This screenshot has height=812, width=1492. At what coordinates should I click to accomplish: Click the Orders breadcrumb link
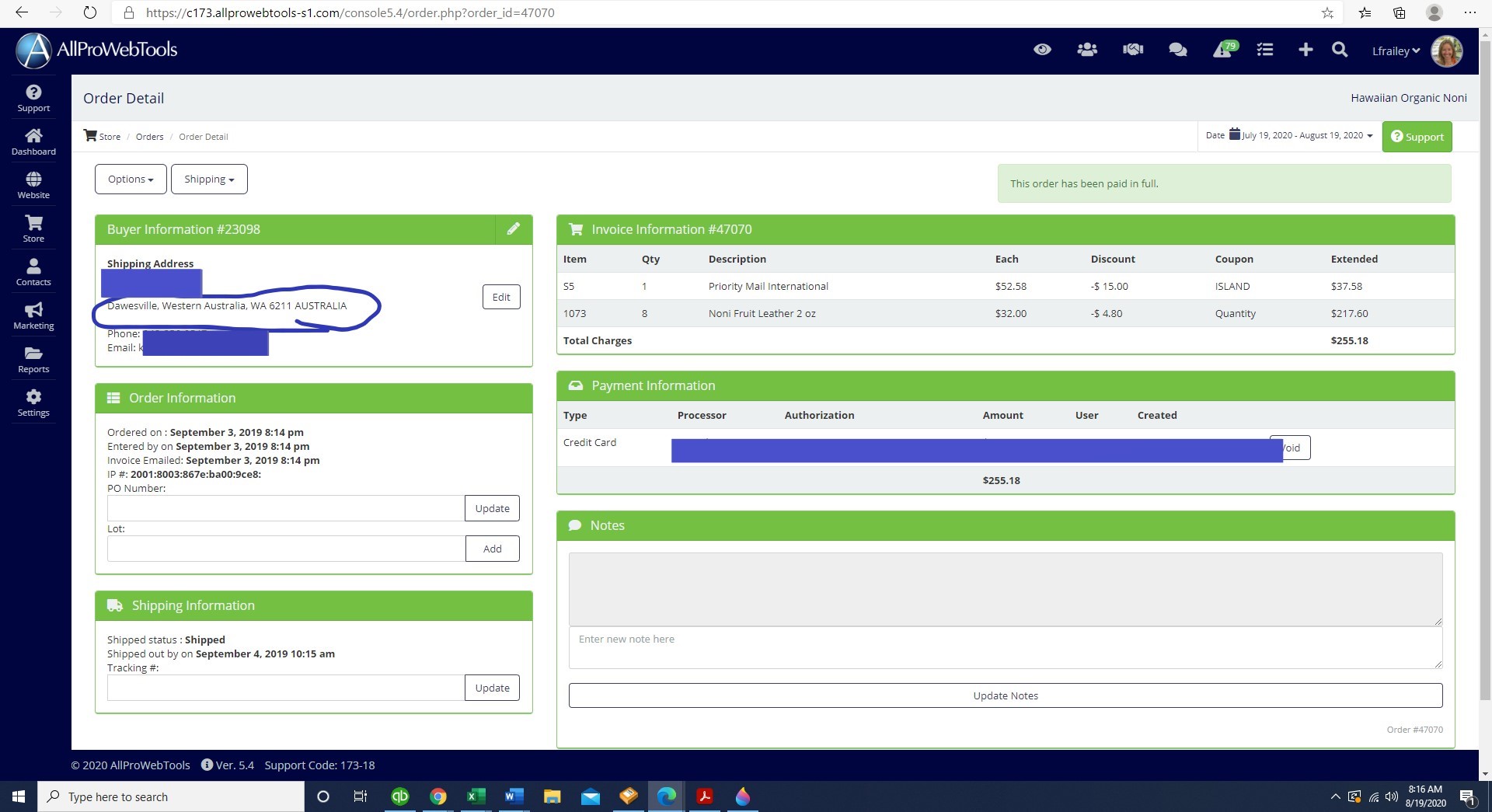click(x=149, y=137)
